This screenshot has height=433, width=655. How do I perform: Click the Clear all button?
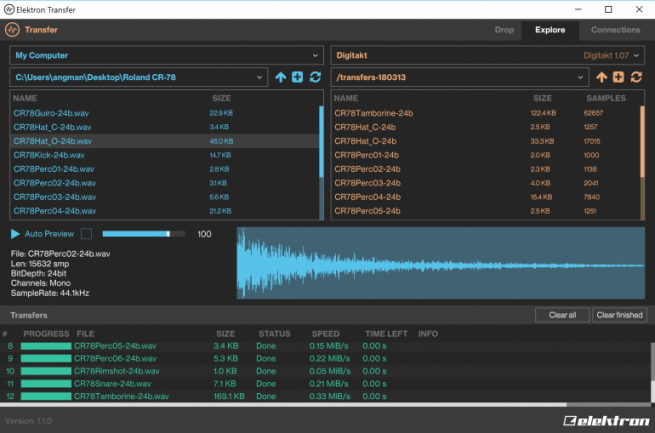(x=562, y=315)
